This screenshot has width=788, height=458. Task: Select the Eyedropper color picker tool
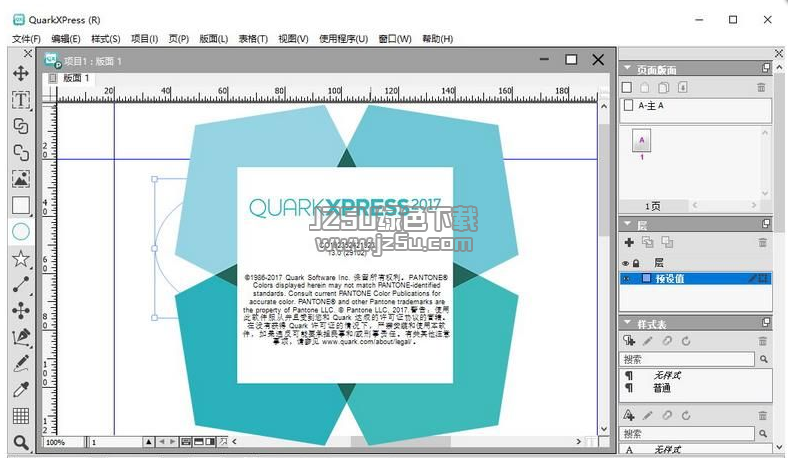21,389
